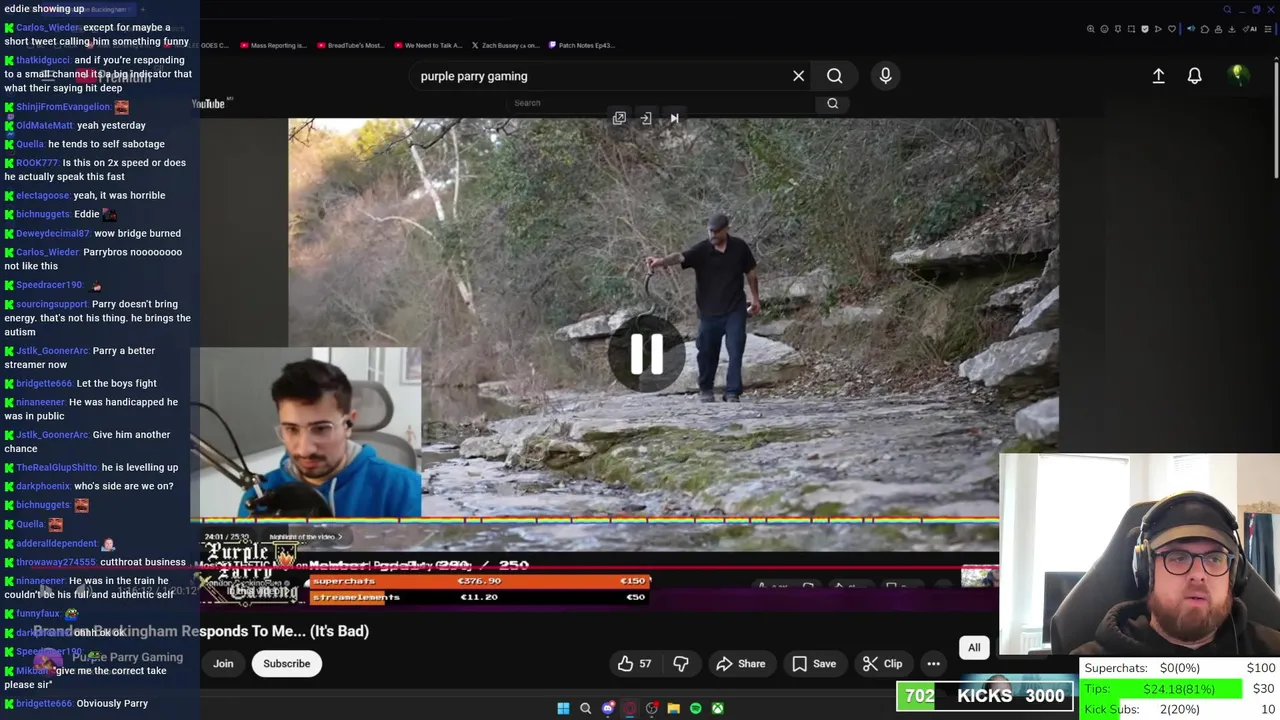Clear the YouTube search box text

point(798,76)
